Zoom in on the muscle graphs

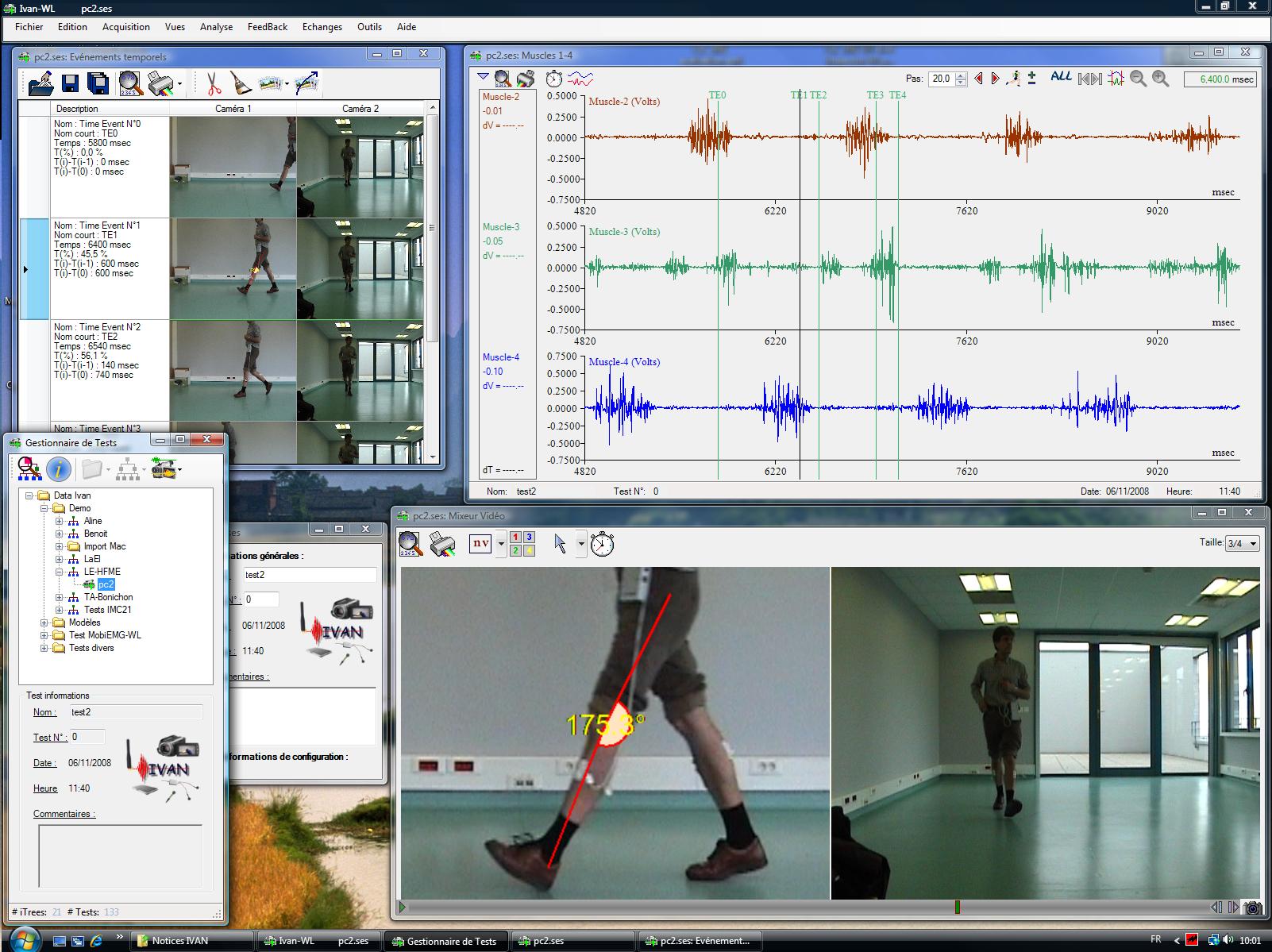1161,79
